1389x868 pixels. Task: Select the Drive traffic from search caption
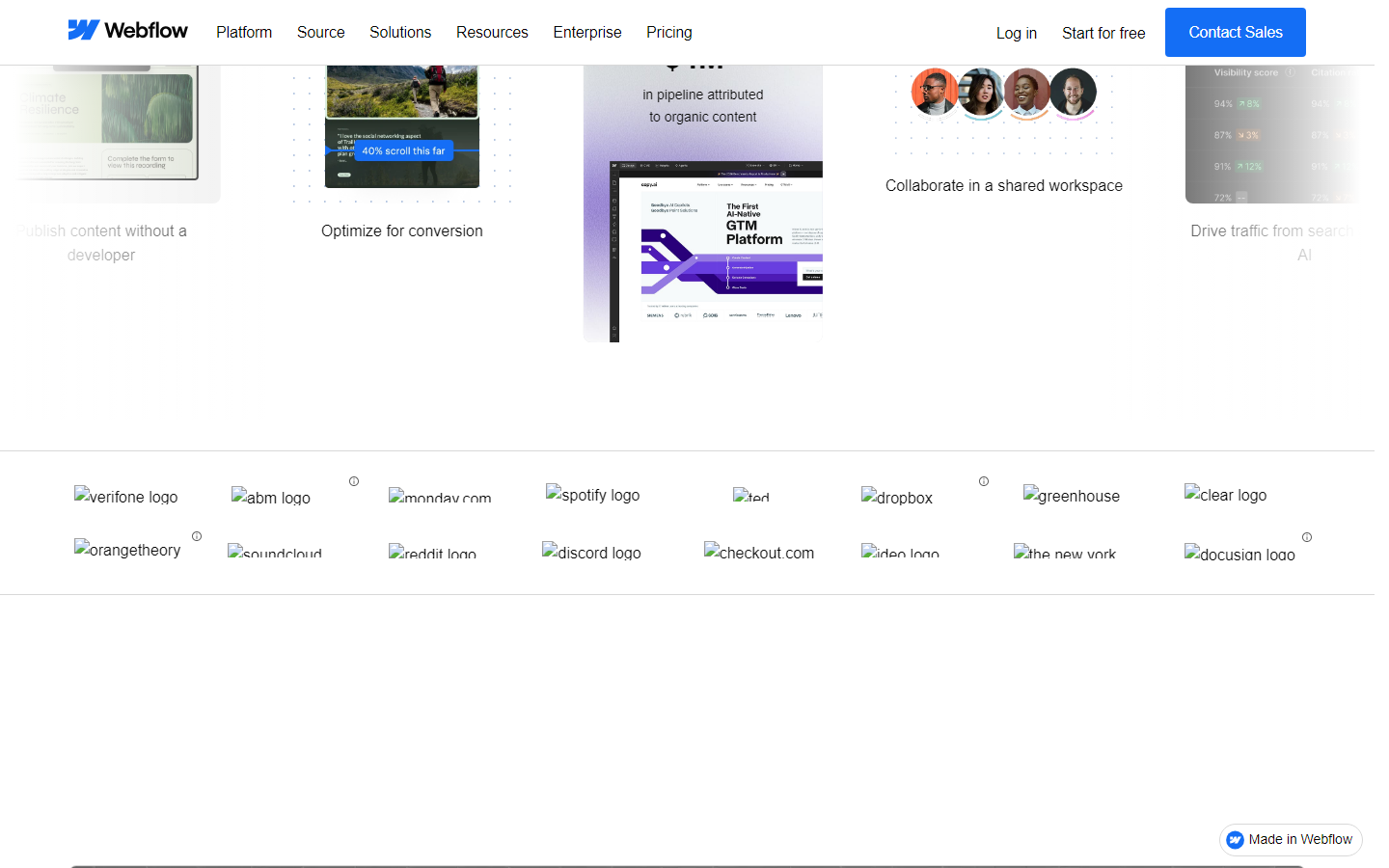1273,243
